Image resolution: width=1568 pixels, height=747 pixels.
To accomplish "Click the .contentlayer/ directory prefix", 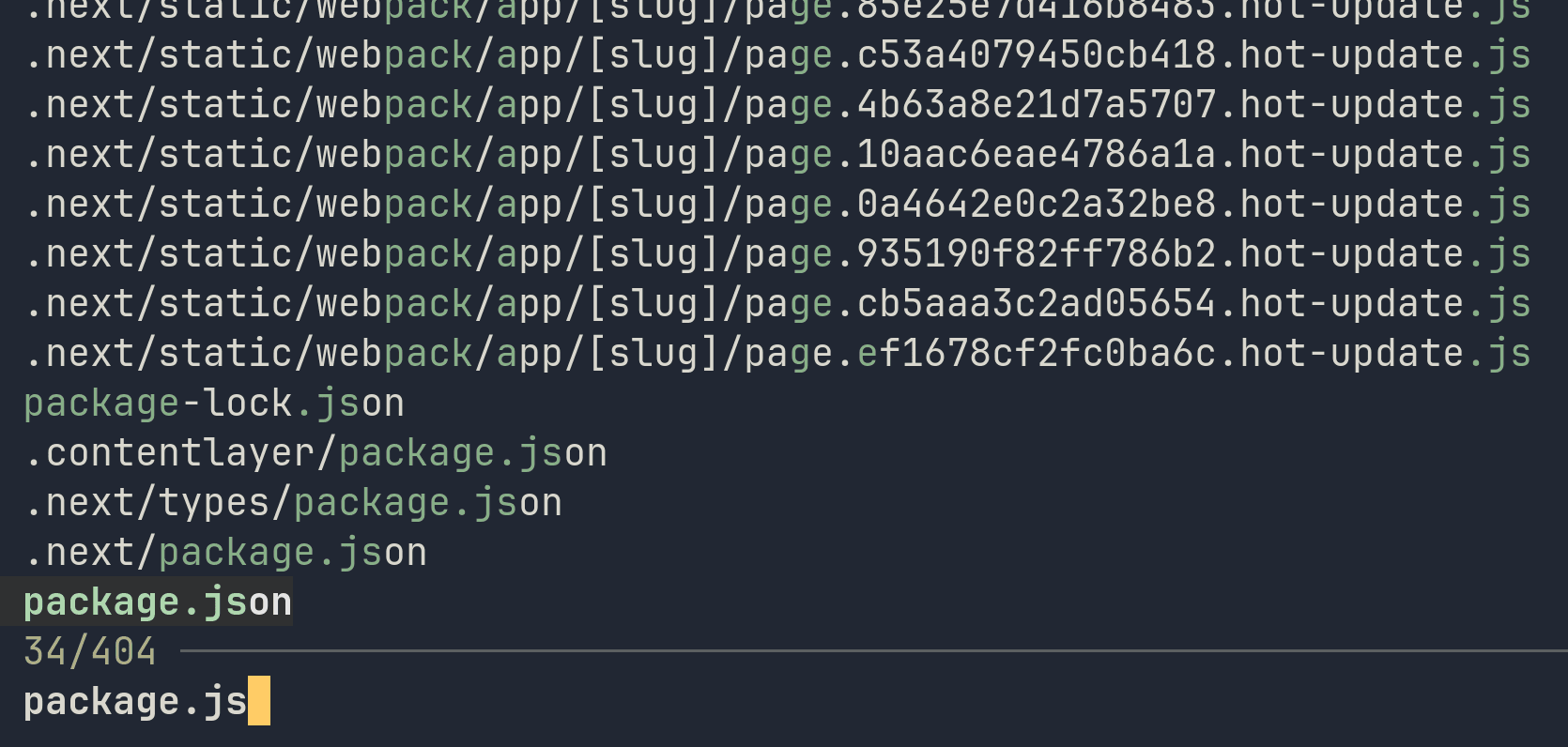I will coord(180,453).
